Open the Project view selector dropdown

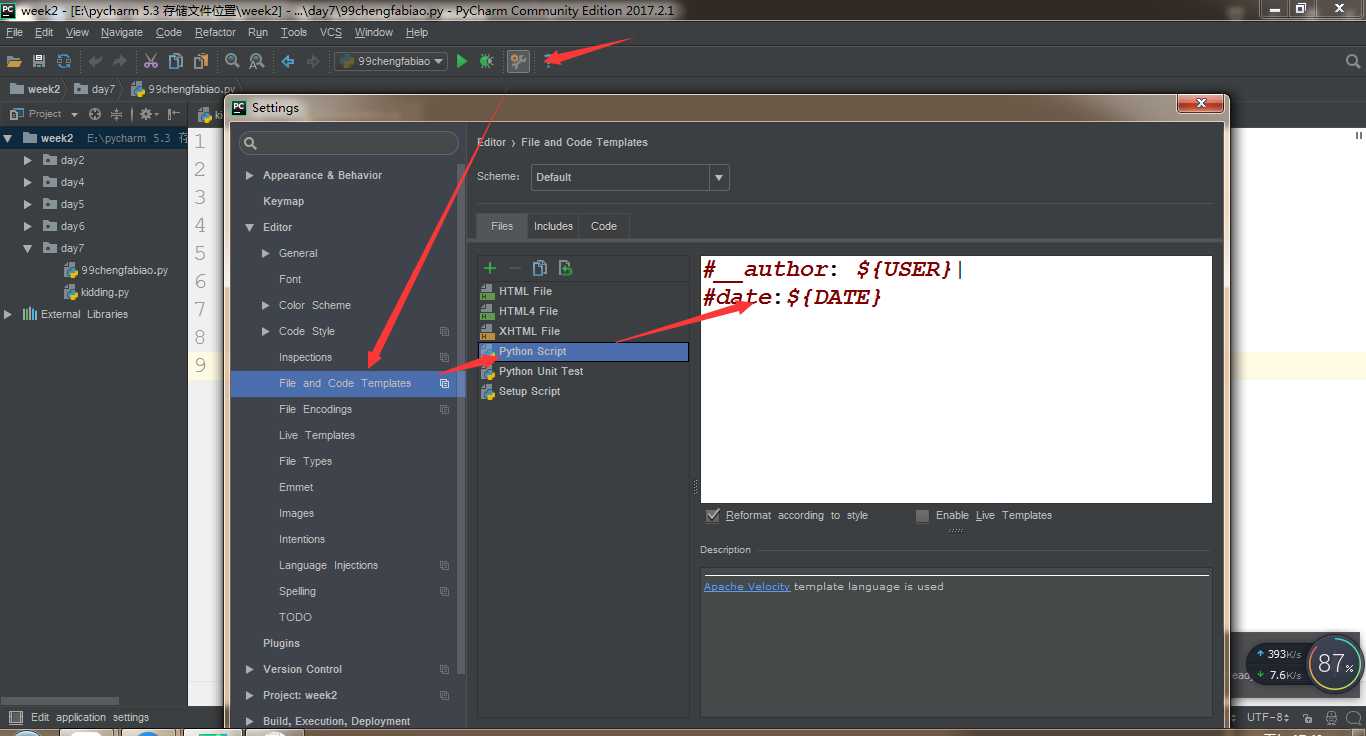tap(74, 114)
